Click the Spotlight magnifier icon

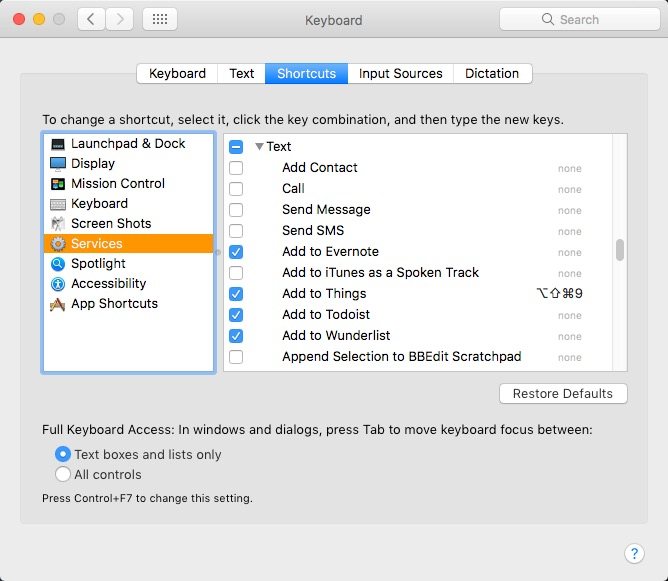[x=58, y=264]
